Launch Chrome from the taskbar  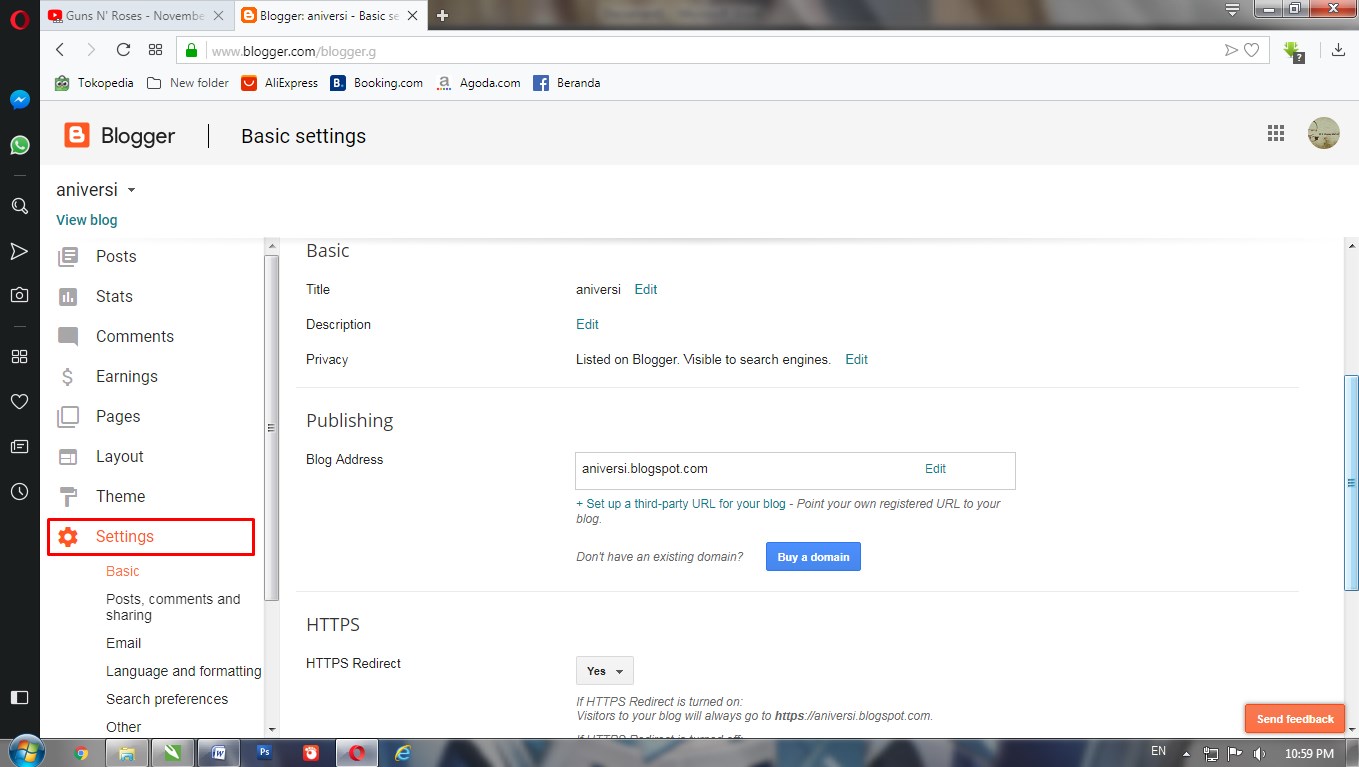click(x=82, y=753)
